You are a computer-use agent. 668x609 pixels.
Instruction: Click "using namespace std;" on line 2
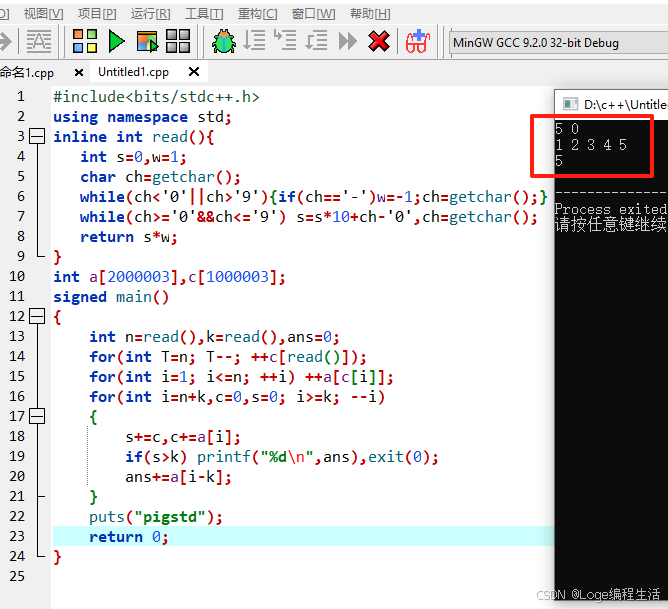[142, 117]
